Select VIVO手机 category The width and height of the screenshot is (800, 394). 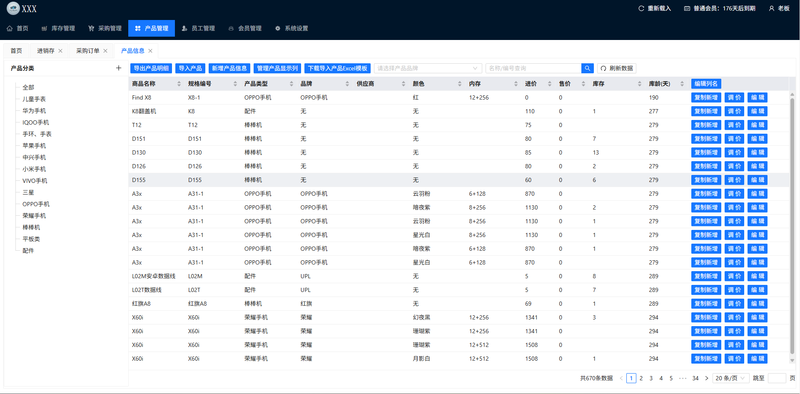pyautogui.click(x=35, y=181)
